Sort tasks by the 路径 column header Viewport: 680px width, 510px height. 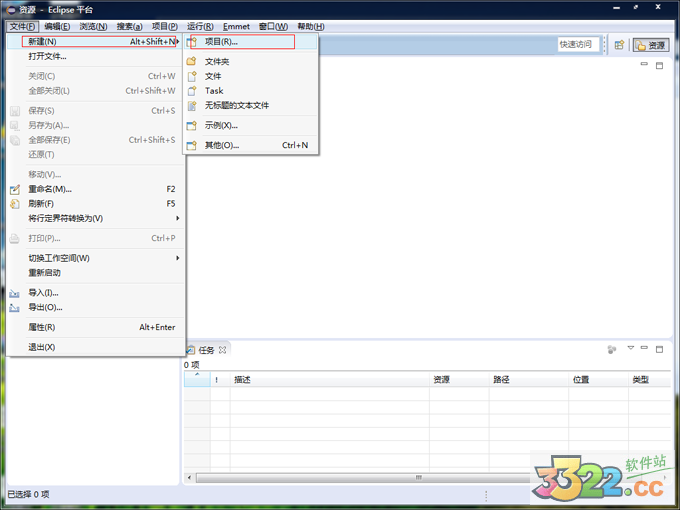pos(529,379)
